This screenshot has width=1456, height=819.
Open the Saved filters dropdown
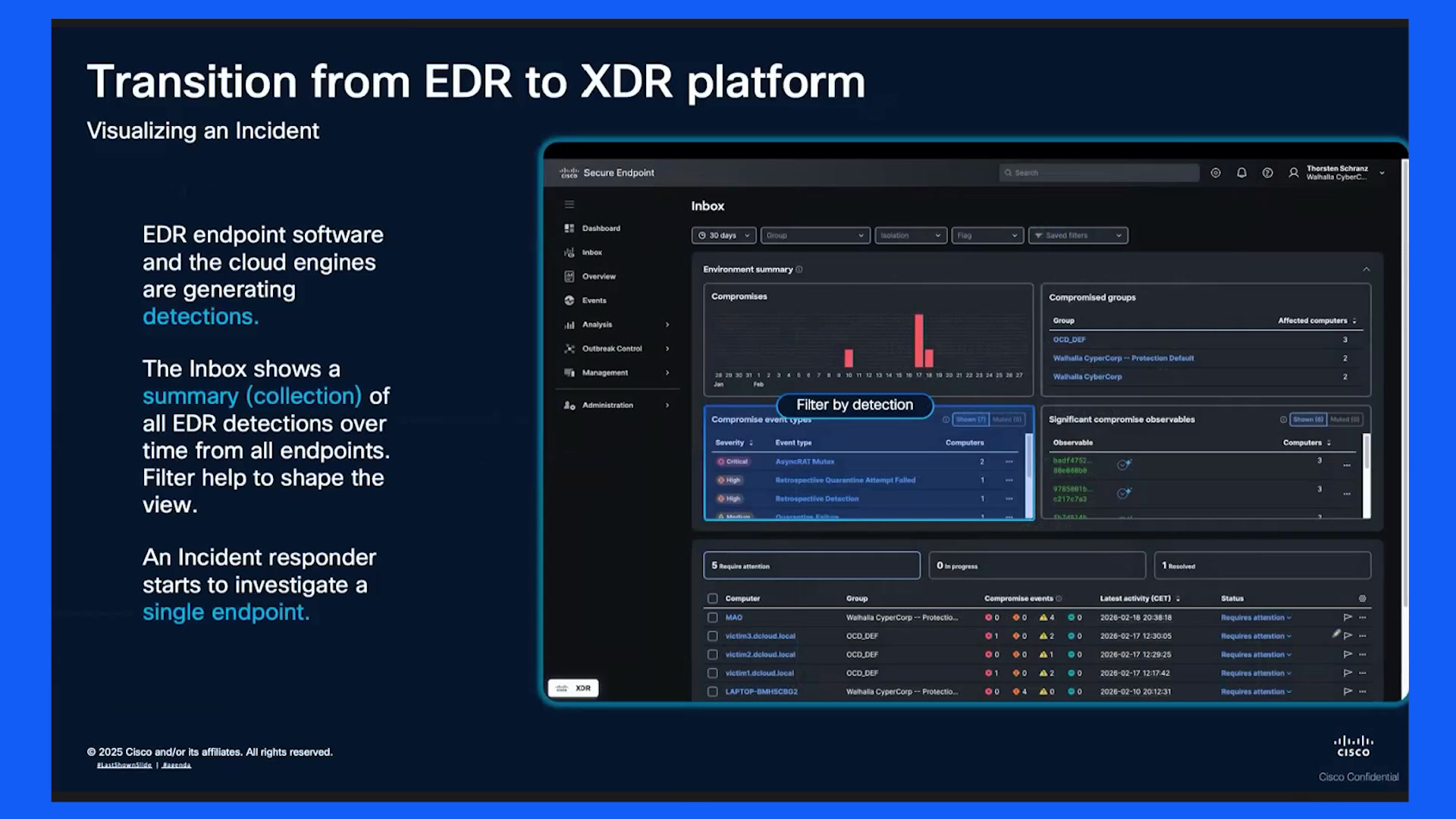[x=1078, y=236]
